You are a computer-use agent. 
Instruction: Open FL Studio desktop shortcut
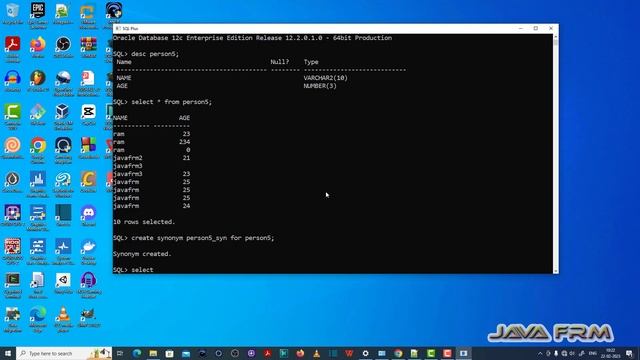(x=38, y=81)
